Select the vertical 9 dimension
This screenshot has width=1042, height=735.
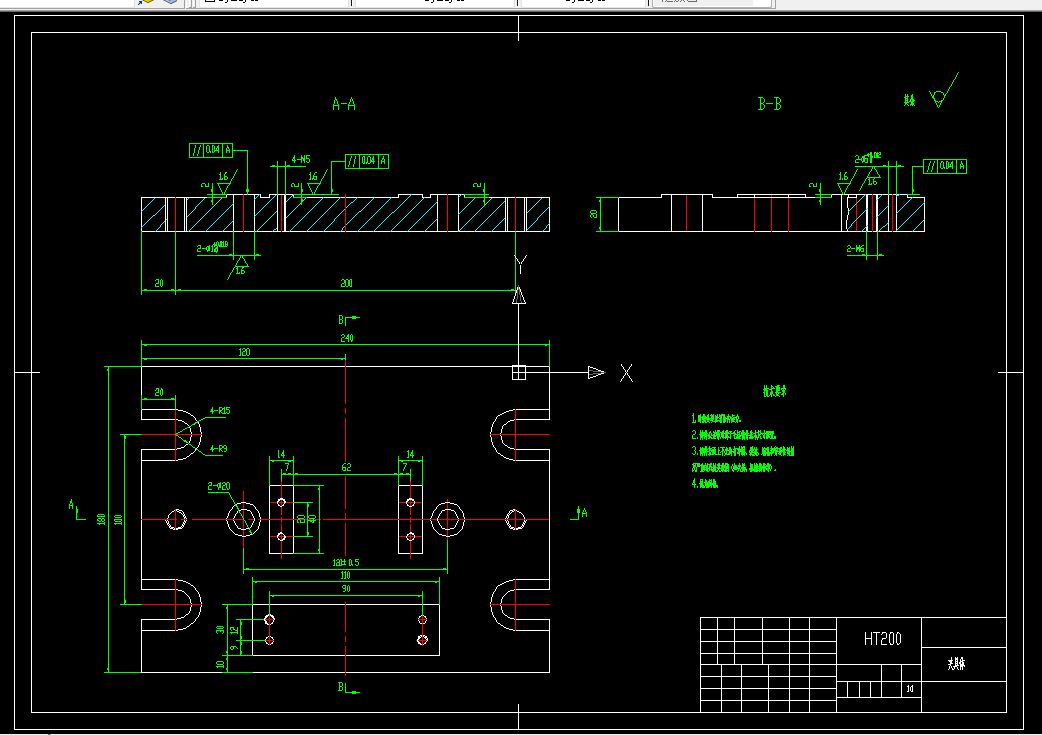tap(233, 647)
